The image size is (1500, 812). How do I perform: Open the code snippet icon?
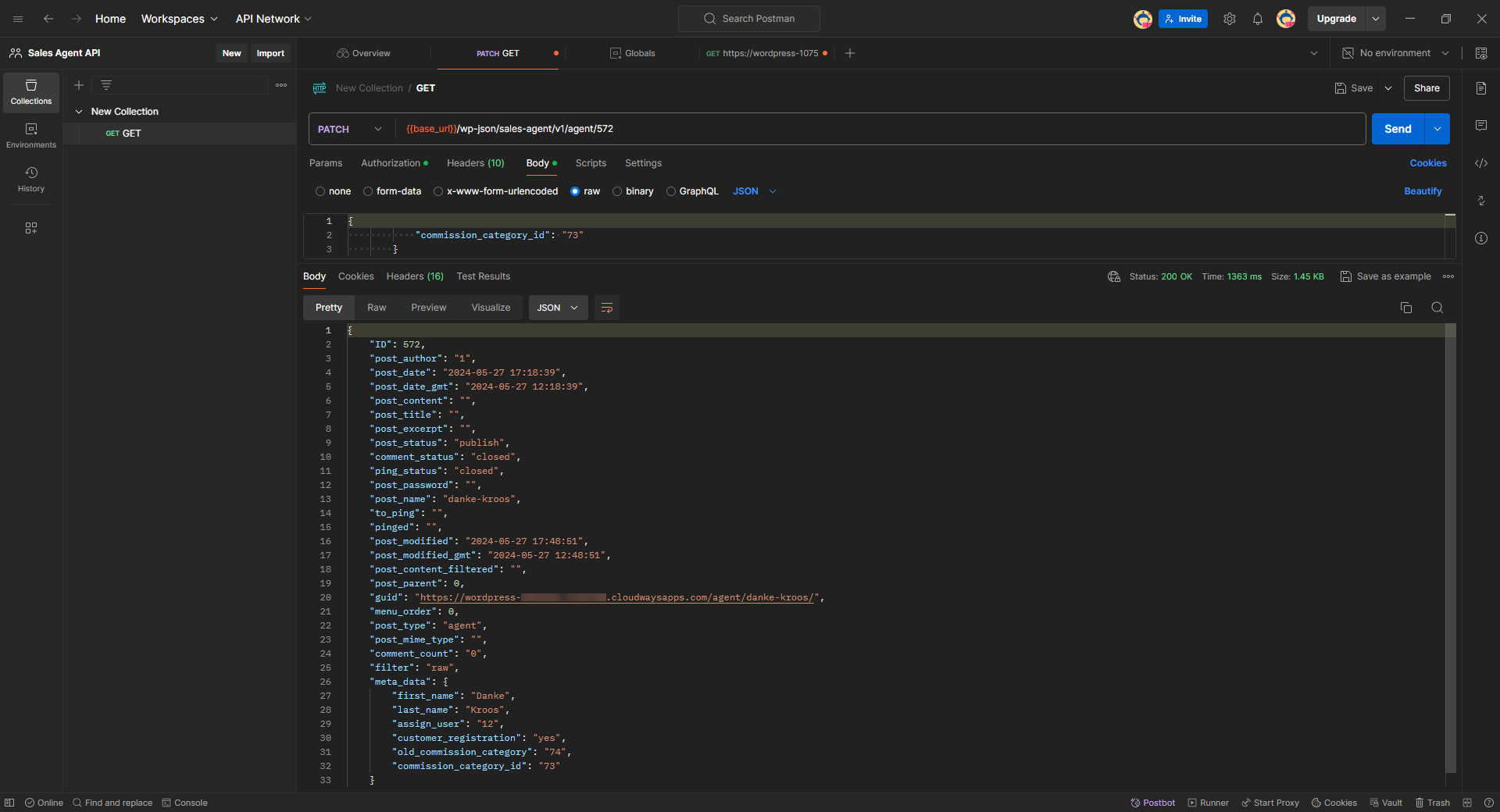coord(1481,163)
